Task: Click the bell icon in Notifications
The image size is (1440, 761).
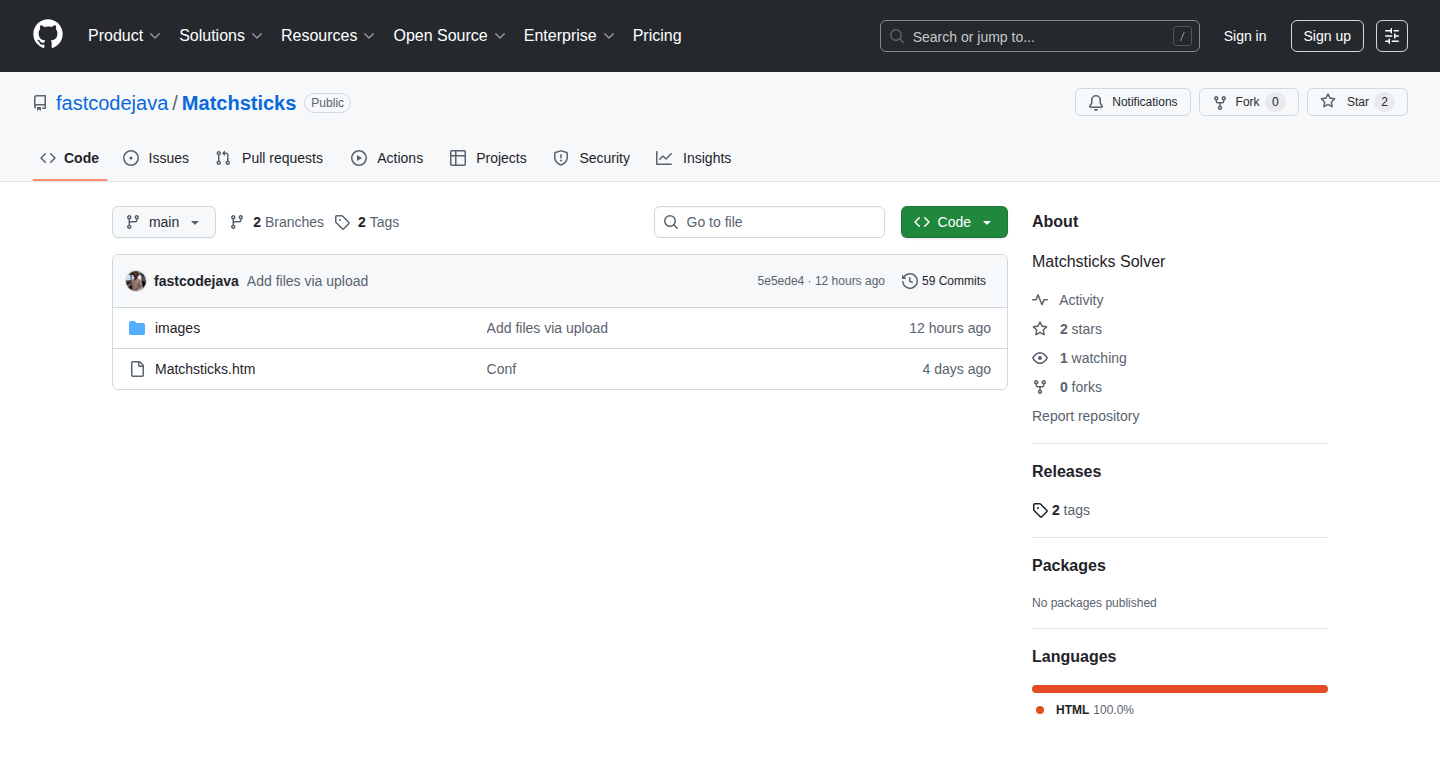Action: (x=1096, y=102)
